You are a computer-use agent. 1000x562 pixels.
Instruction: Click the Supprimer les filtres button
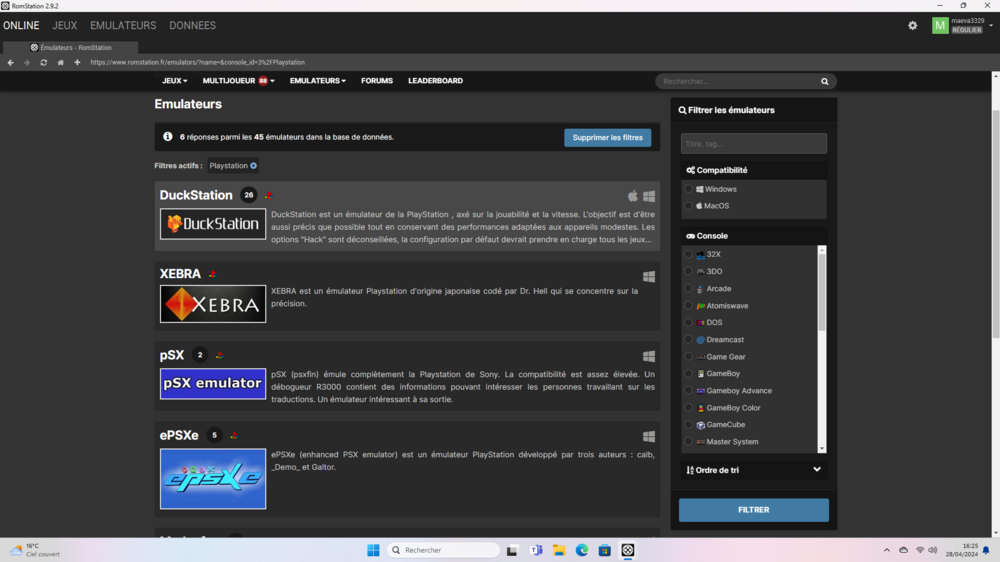607,138
